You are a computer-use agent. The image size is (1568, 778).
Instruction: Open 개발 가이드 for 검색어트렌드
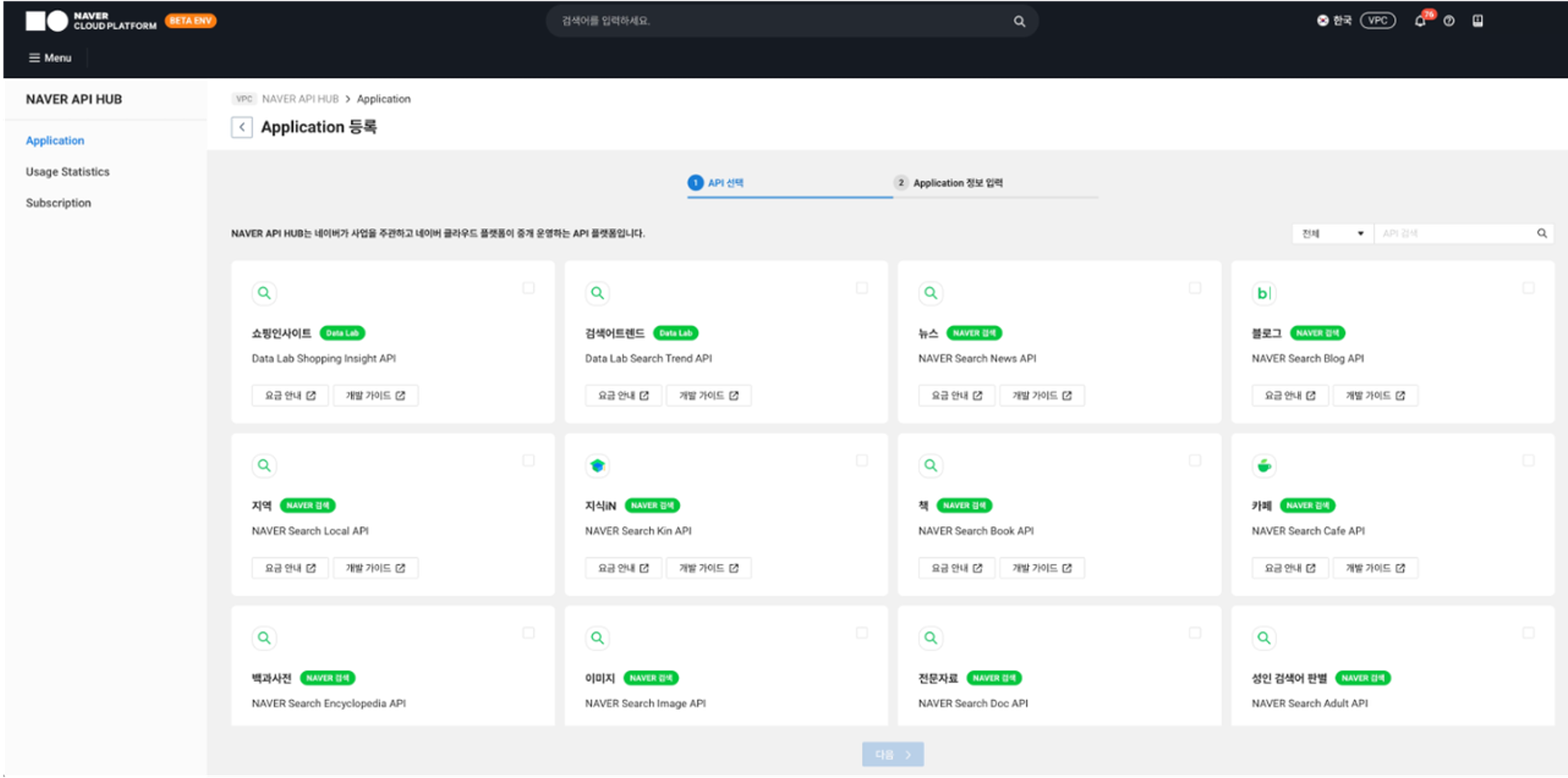tap(708, 395)
